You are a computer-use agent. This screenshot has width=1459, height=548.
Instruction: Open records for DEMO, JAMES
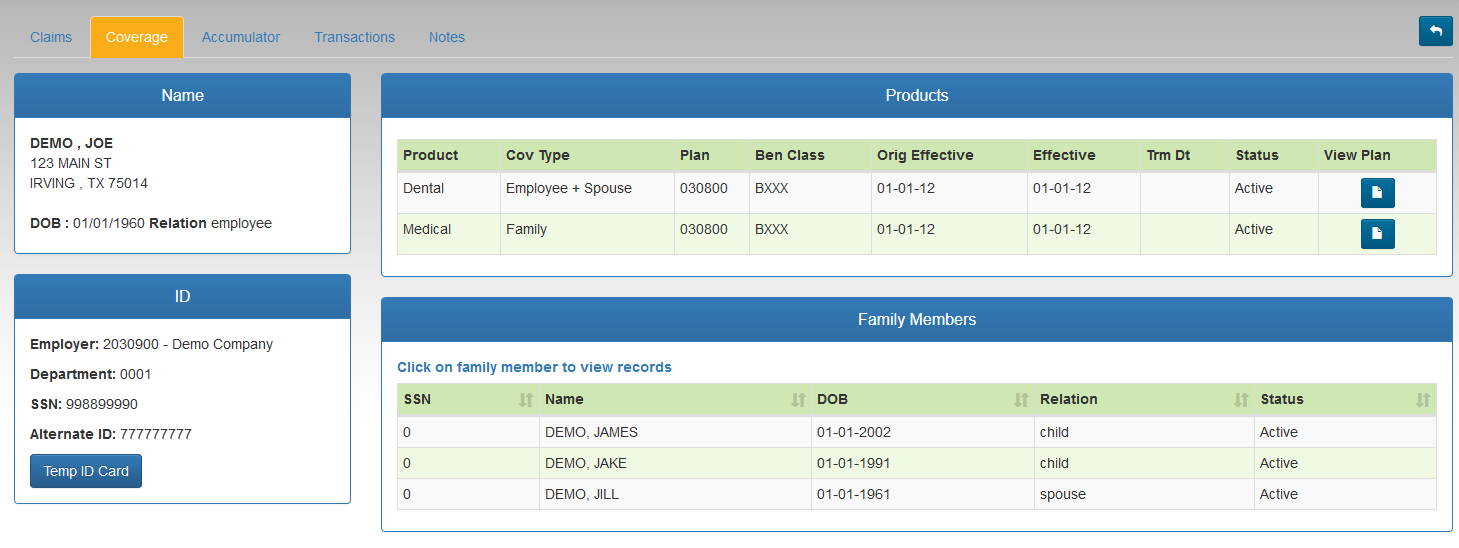click(x=917, y=432)
